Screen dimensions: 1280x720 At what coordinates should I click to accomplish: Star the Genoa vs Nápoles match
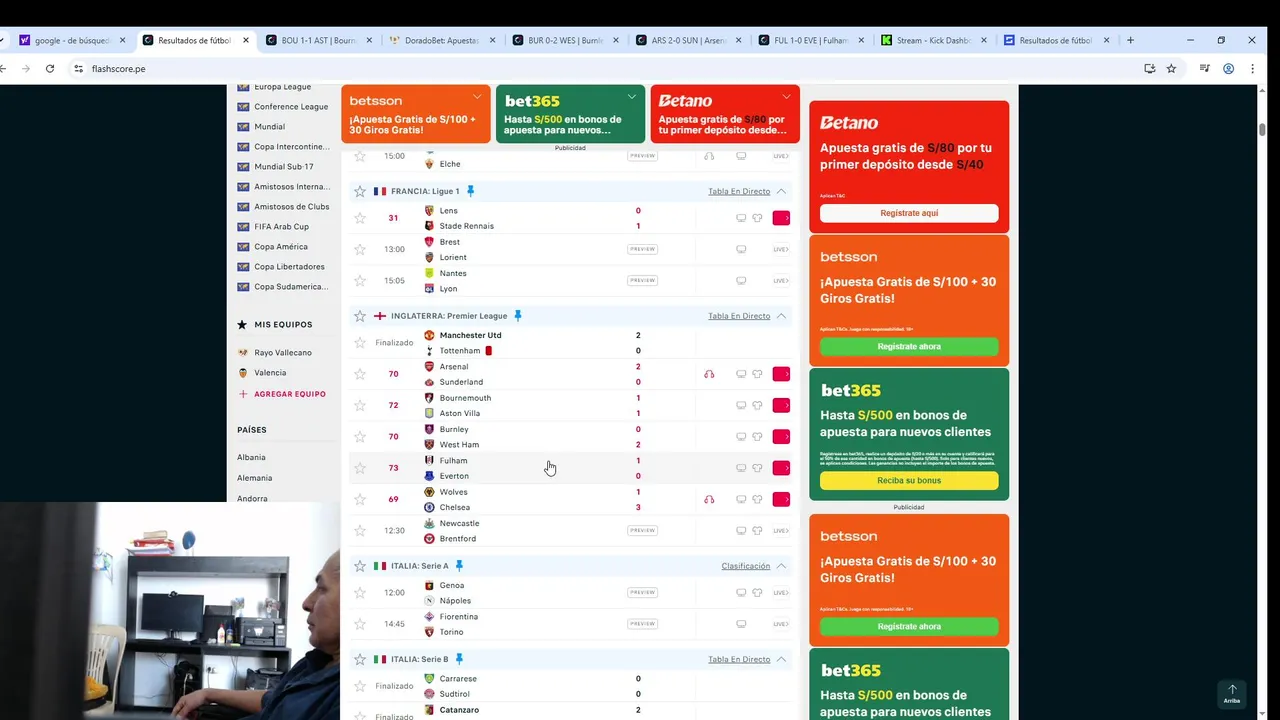(x=360, y=593)
